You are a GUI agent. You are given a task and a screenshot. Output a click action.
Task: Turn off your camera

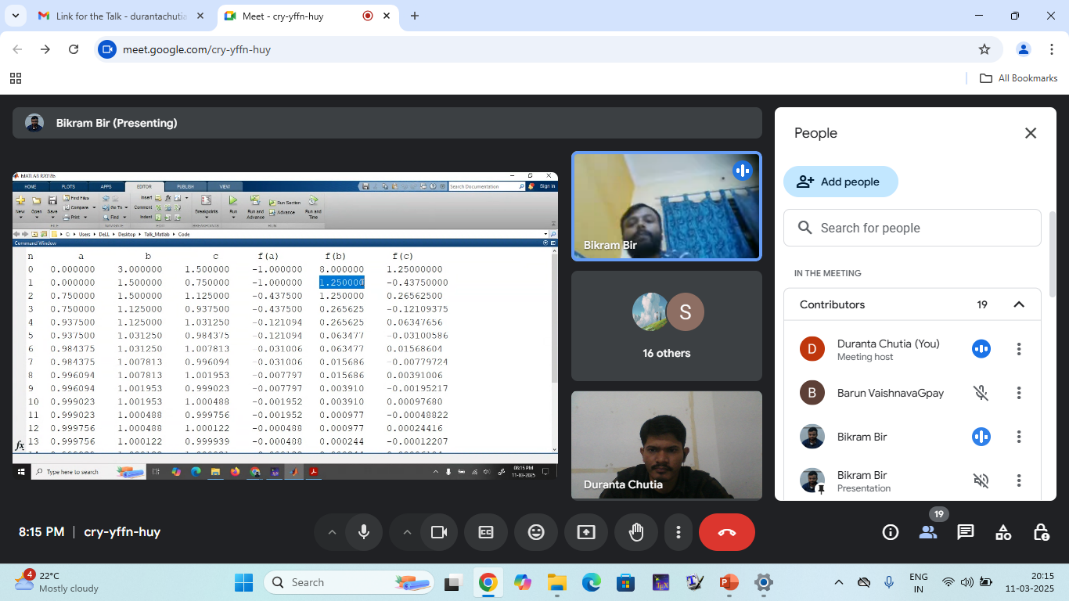[438, 532]
